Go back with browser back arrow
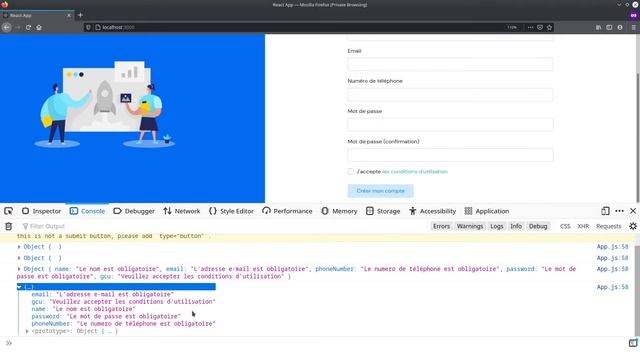Screen dimensions: 640x360 [x=7, y=27]
